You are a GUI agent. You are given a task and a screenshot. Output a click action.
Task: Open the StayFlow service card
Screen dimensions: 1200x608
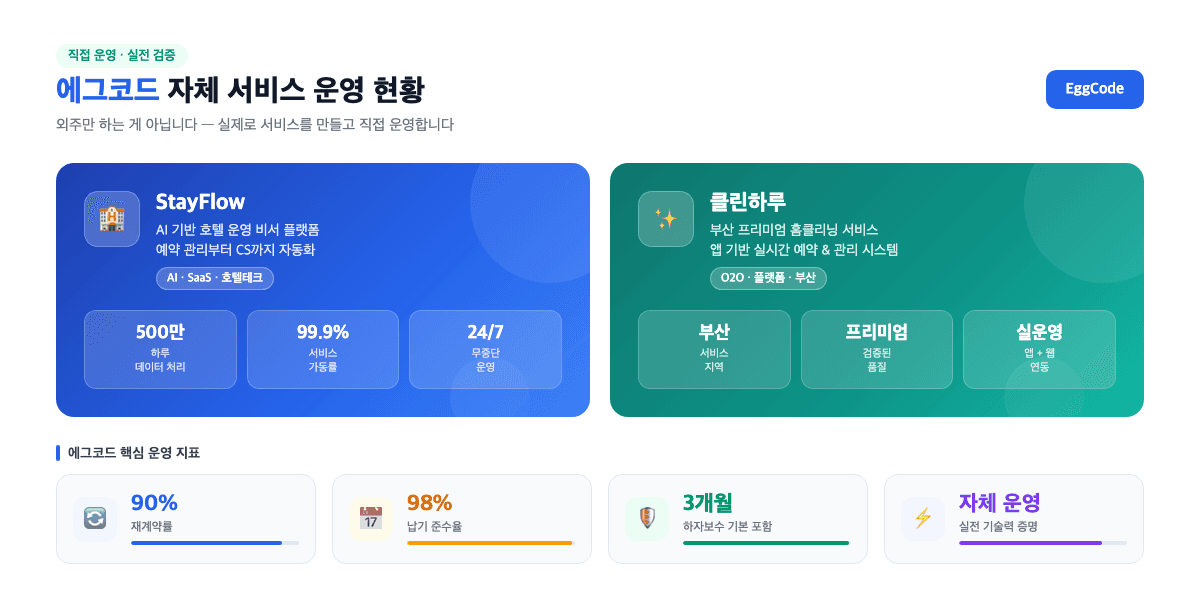pos(323,290)
